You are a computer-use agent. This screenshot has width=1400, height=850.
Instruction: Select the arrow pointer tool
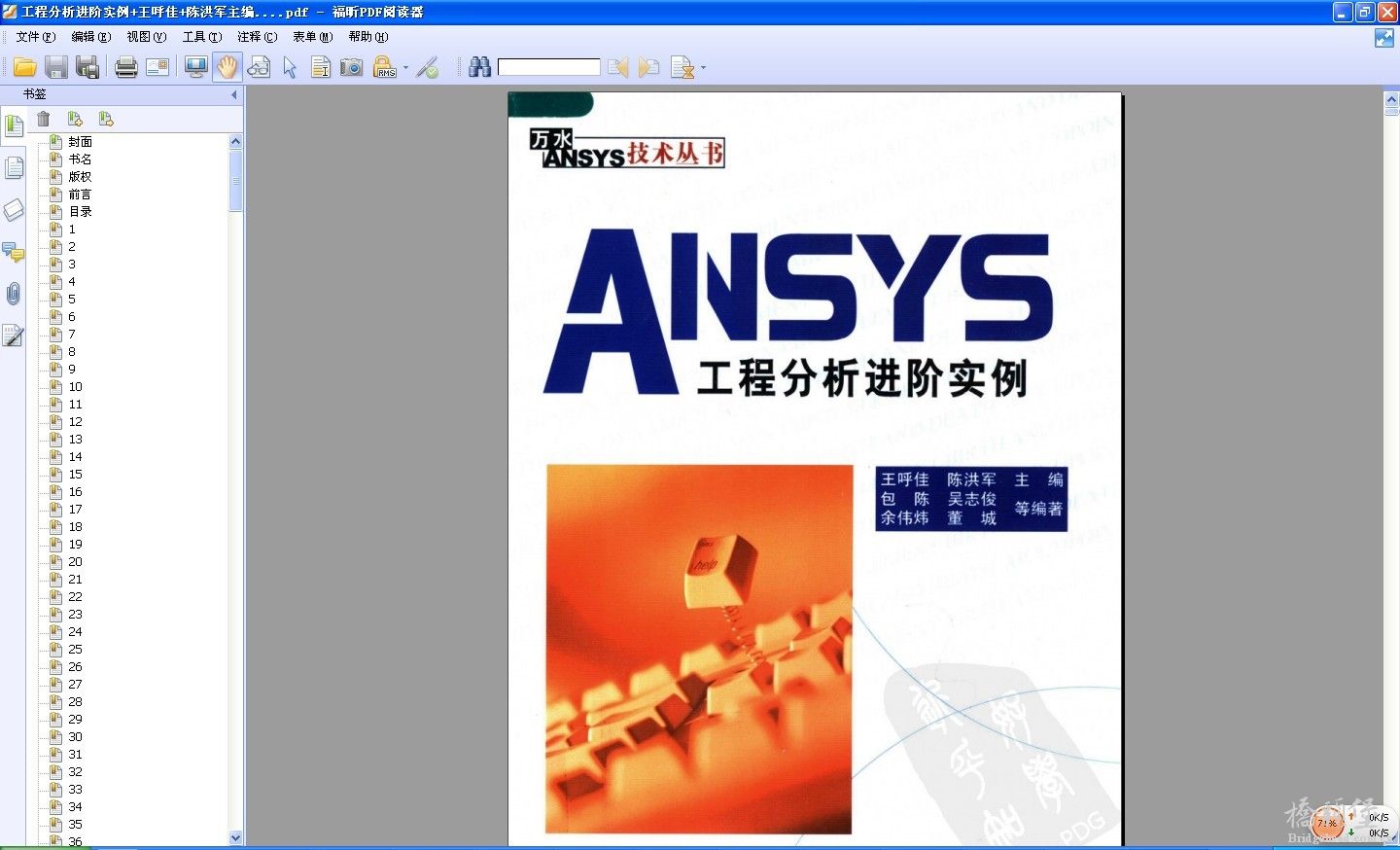tap(290, 67)
